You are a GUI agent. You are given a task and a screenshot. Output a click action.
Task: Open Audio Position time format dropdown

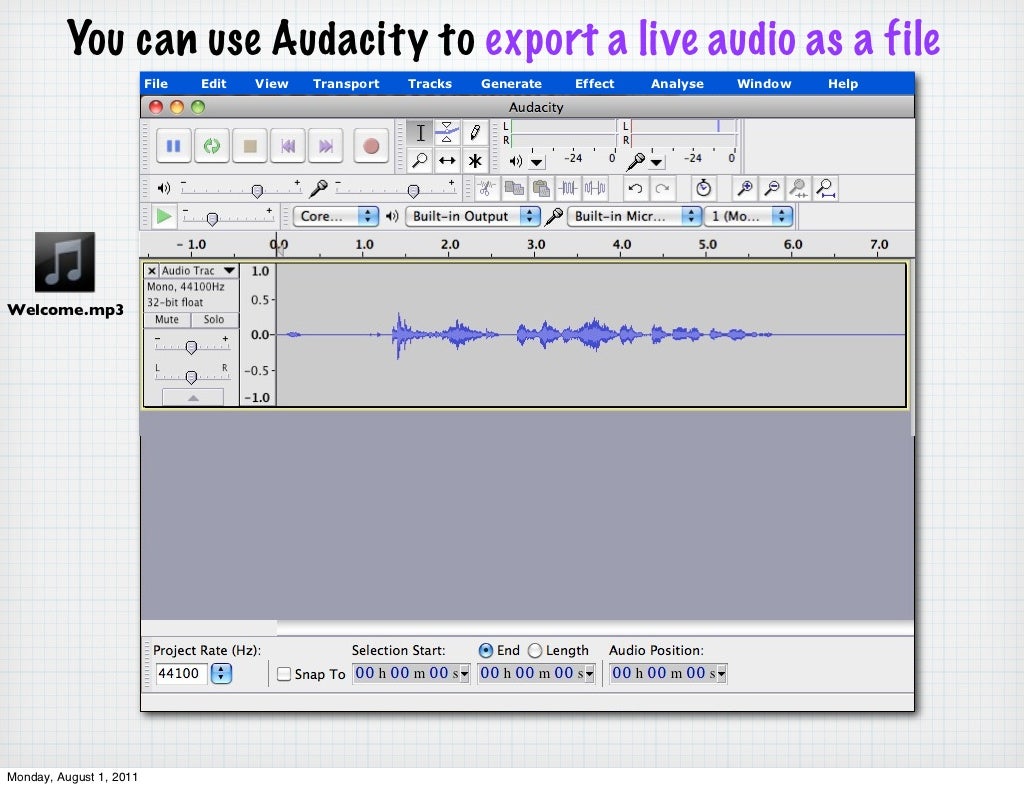[x=722, y=674]
